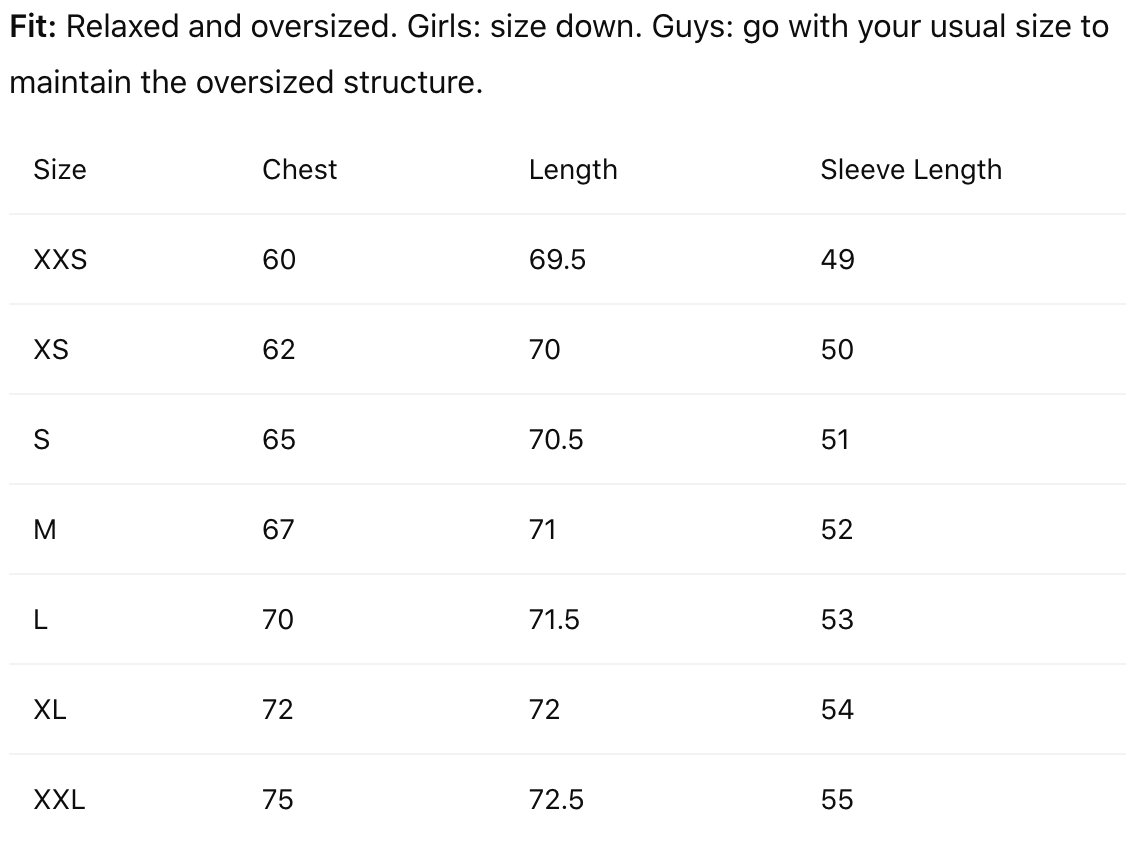Click the Size column header

[x=60, y=170]
